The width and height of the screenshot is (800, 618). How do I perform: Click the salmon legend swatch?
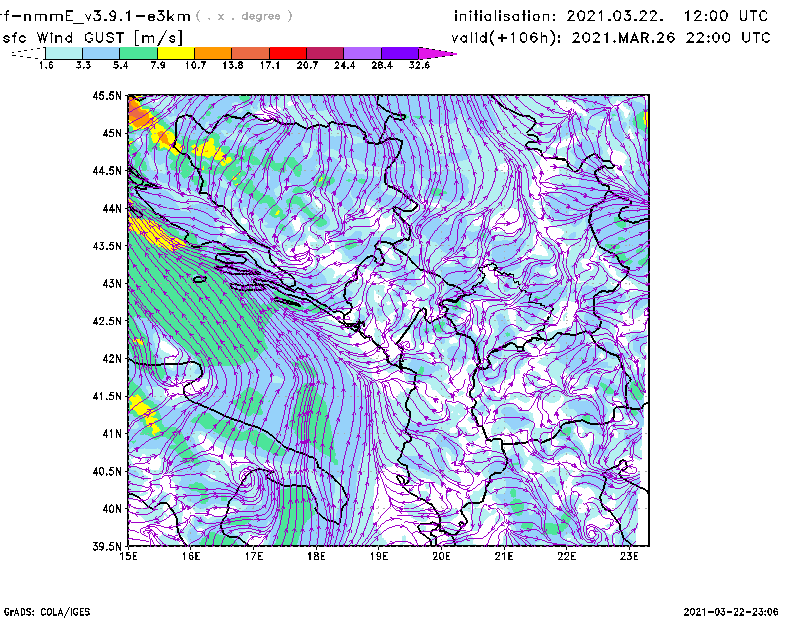point(251,53)
